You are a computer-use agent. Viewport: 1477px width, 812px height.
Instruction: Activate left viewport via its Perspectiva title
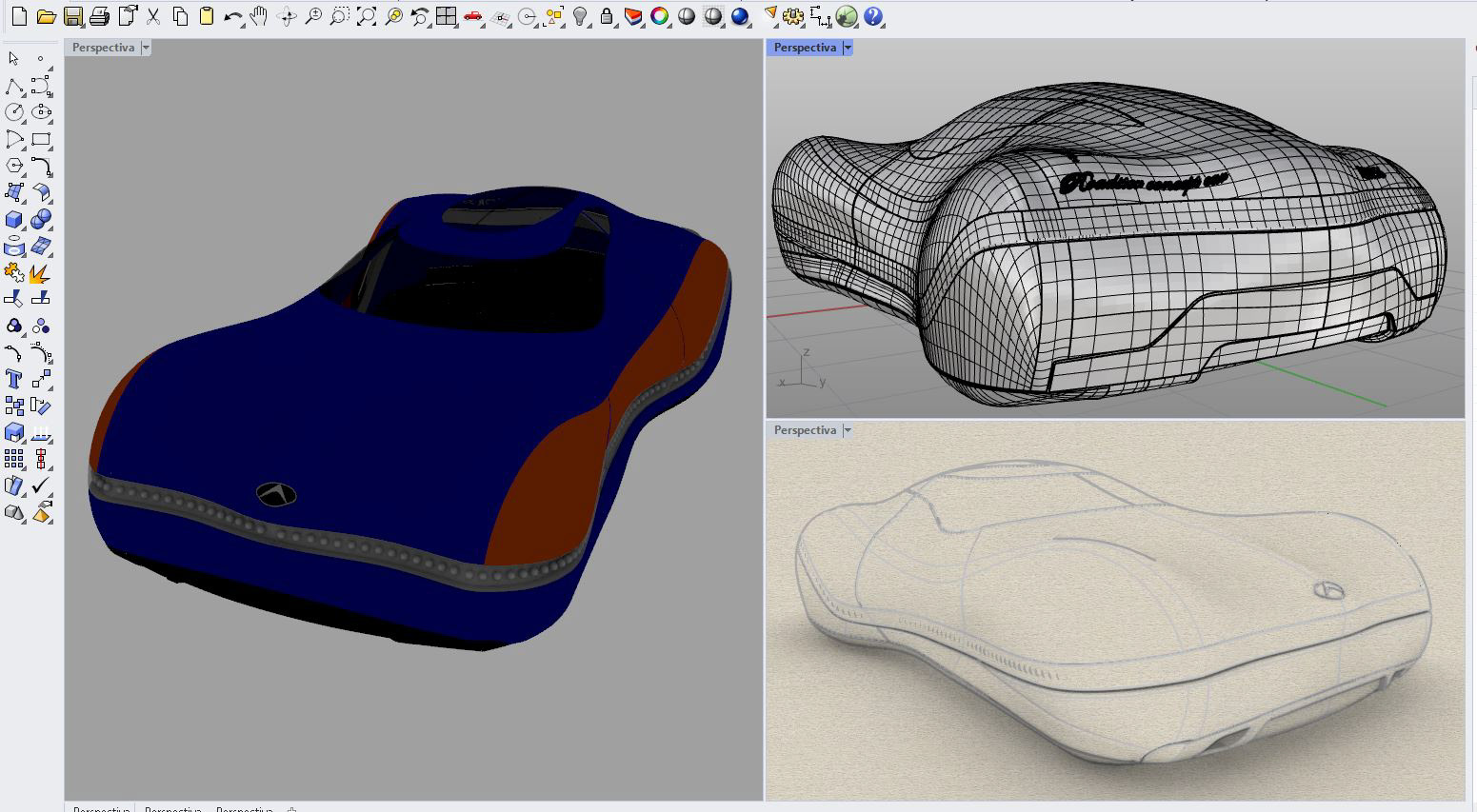(103, 48)
